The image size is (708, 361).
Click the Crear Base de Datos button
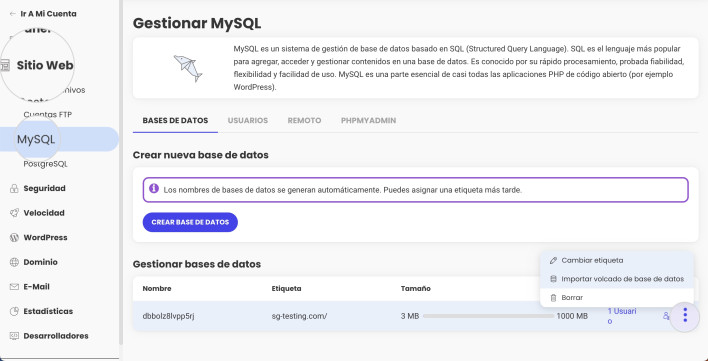190,222
